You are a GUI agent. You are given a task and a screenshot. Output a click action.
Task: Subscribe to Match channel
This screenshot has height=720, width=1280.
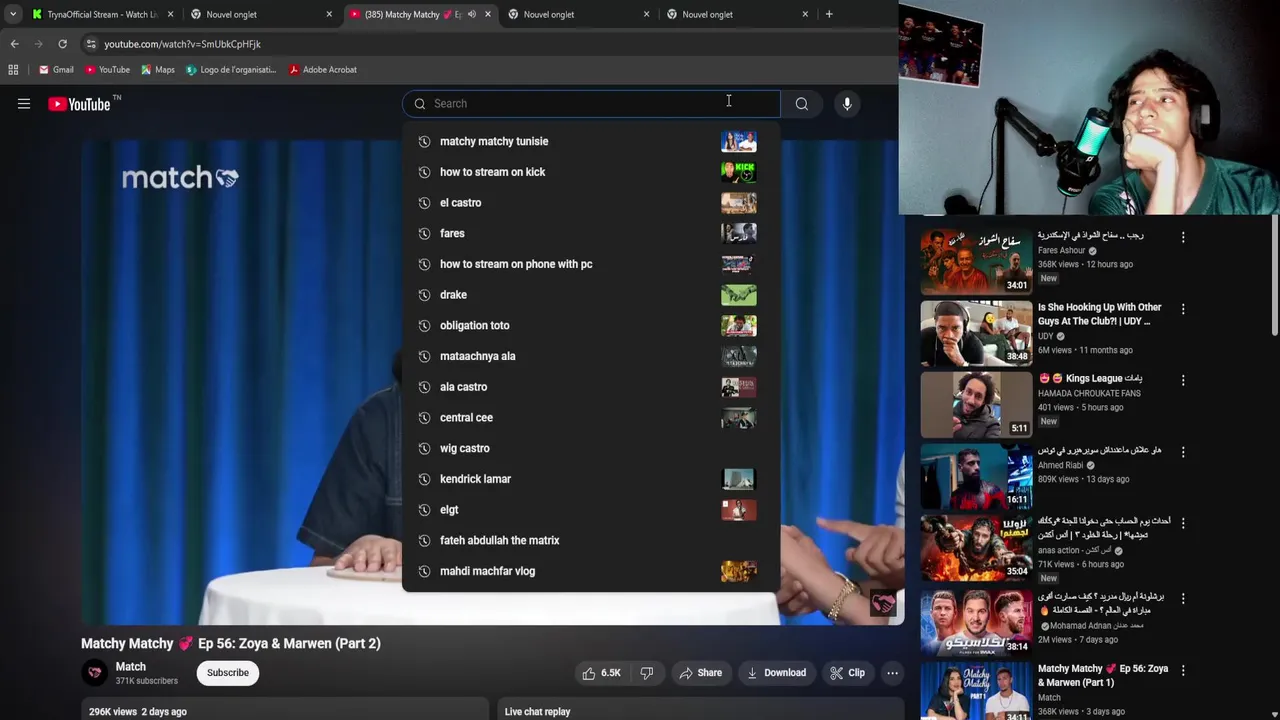click(228, 673)
